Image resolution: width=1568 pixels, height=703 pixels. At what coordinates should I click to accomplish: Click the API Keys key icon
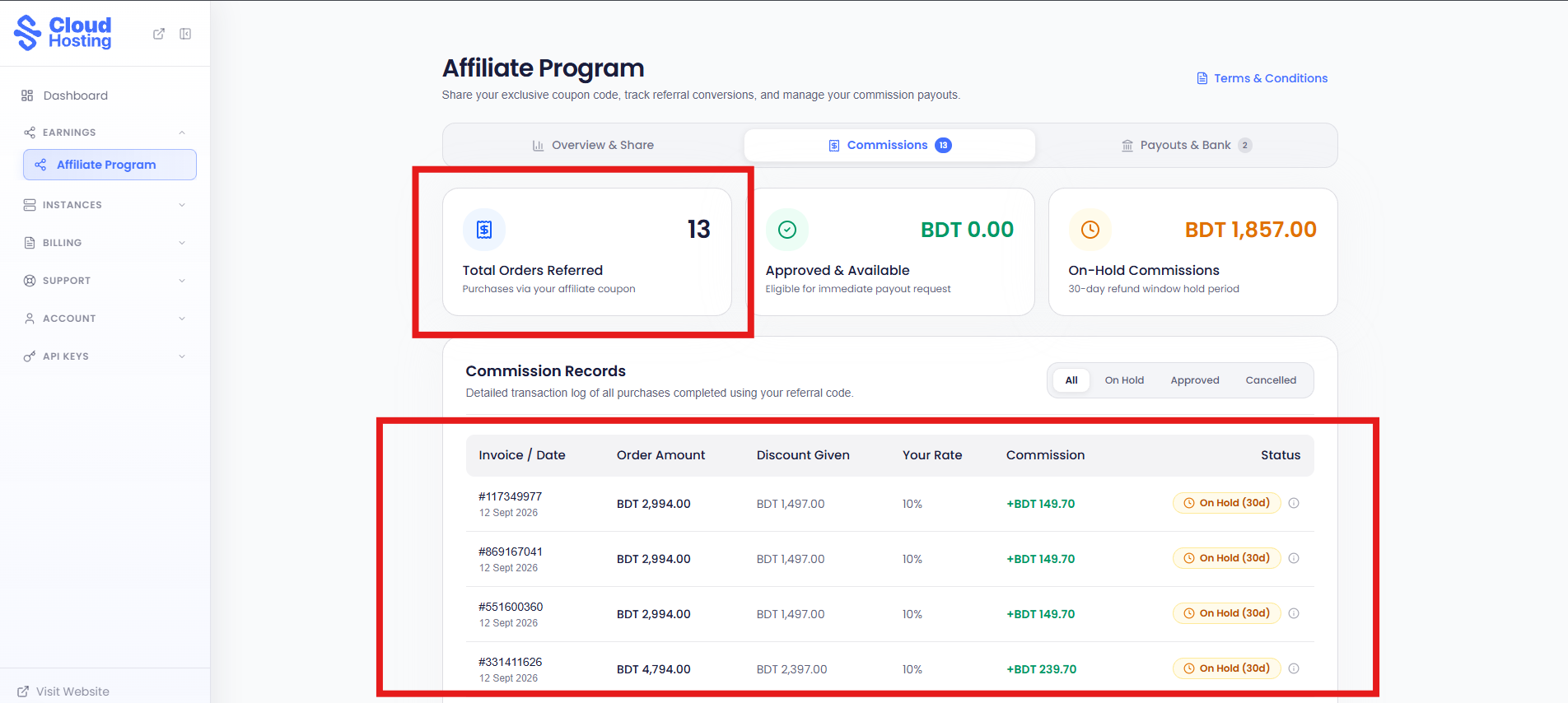click(x=30, y=356)
